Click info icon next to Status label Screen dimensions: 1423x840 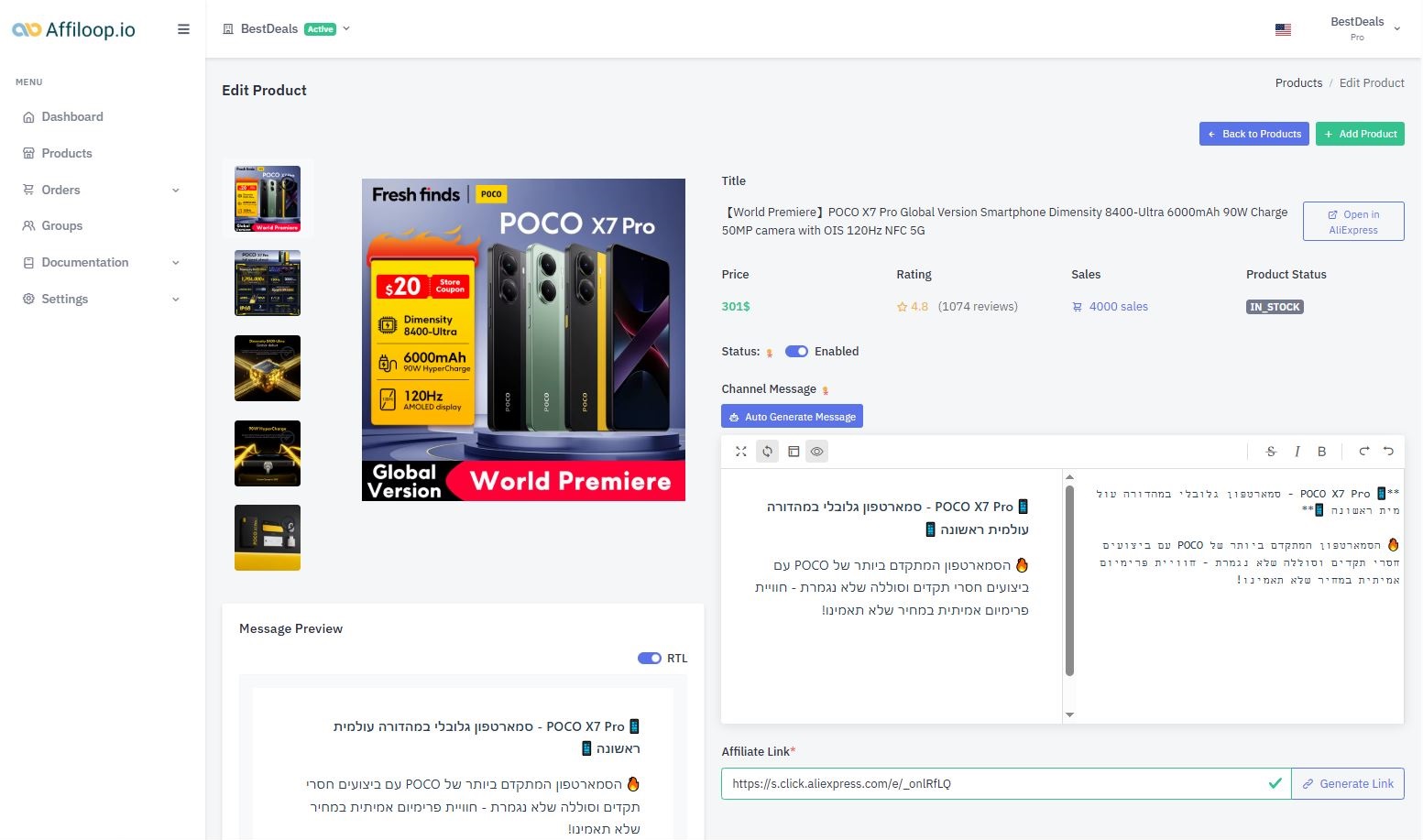pos(770,353)
